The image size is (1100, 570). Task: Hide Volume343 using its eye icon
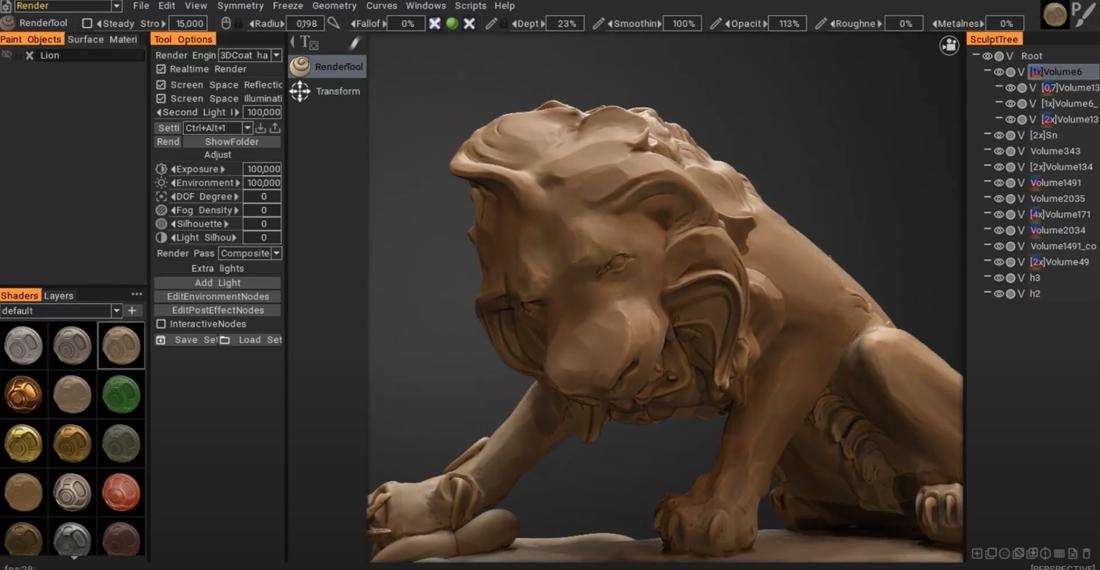(x=998, y=151)
